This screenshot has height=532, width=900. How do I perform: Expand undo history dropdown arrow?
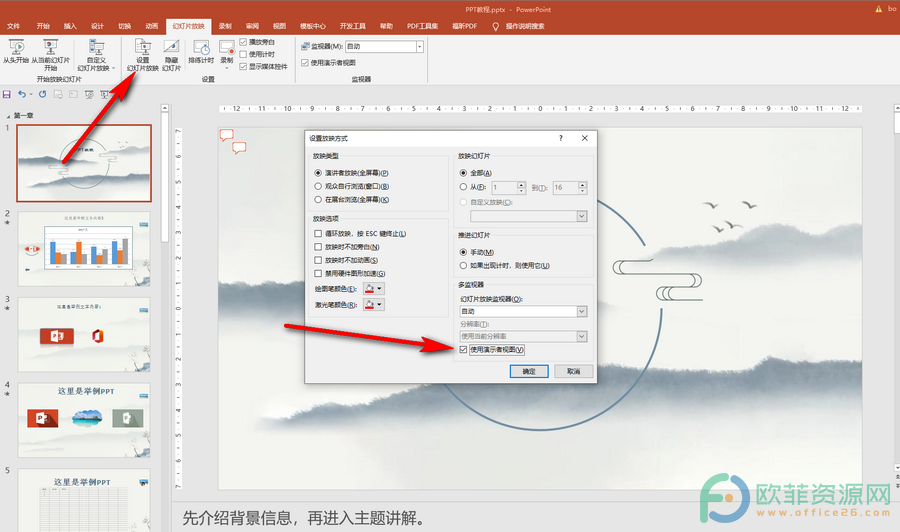30,95
